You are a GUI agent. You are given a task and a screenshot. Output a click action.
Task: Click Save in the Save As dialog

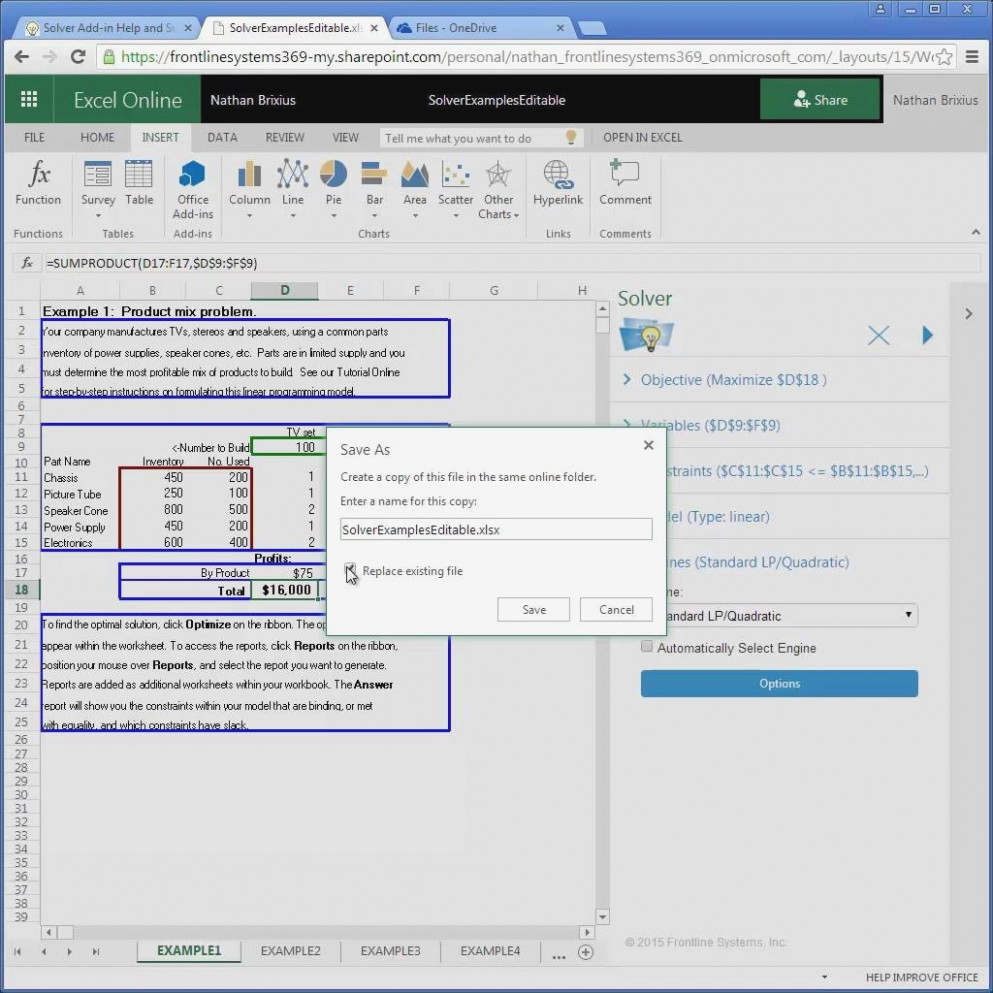point(533,609)
